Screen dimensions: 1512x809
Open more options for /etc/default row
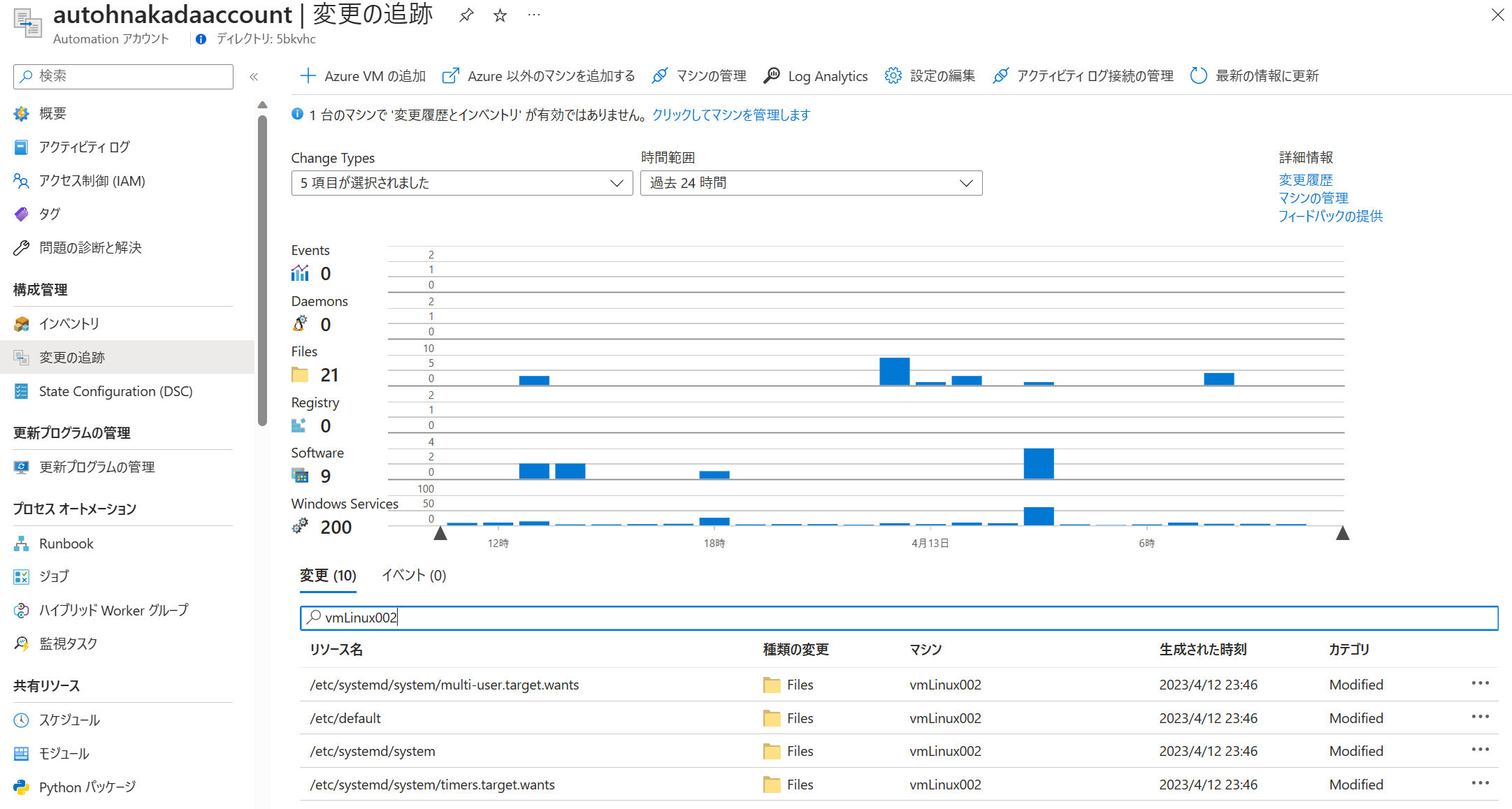[x=1480, y=717]
